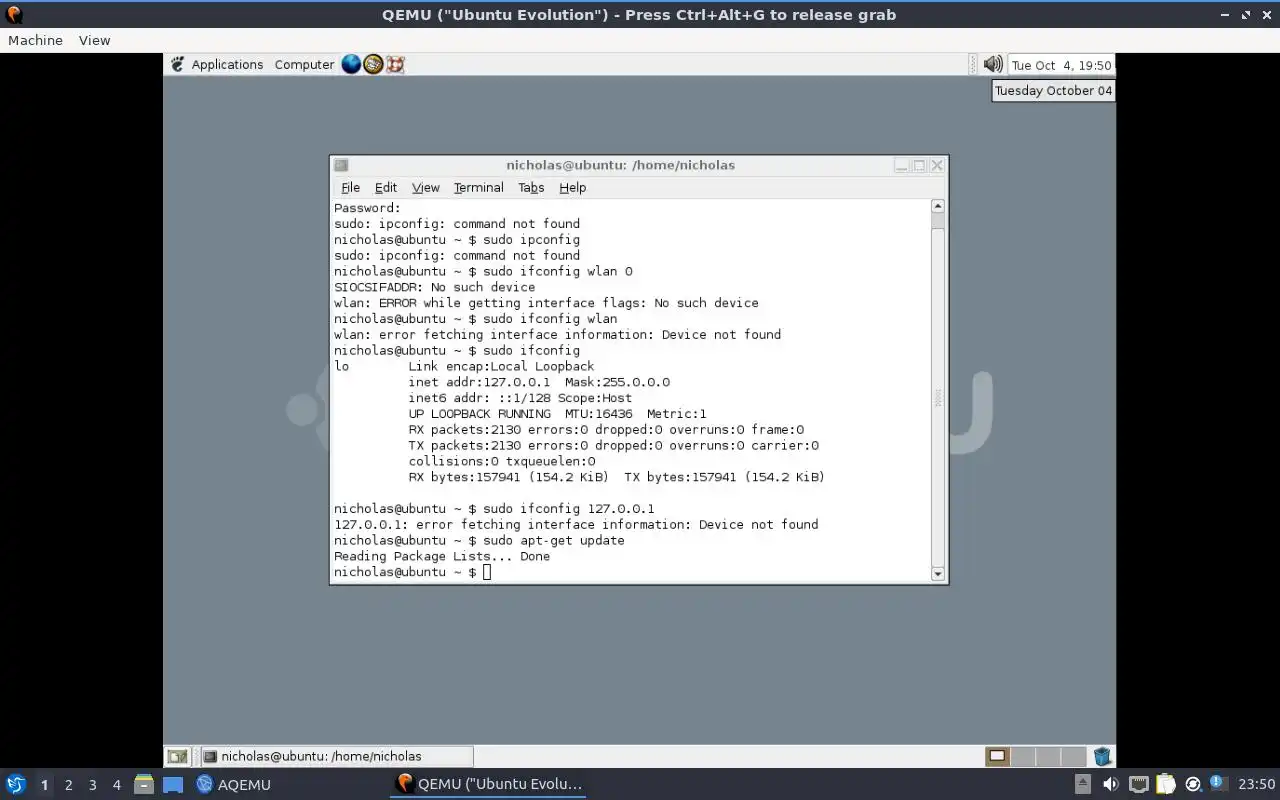1280x800 pixels.
Task: Click 'collisions:0 txqueuelen:0' line
Action: pyautogui.click(x=501, y=461)
